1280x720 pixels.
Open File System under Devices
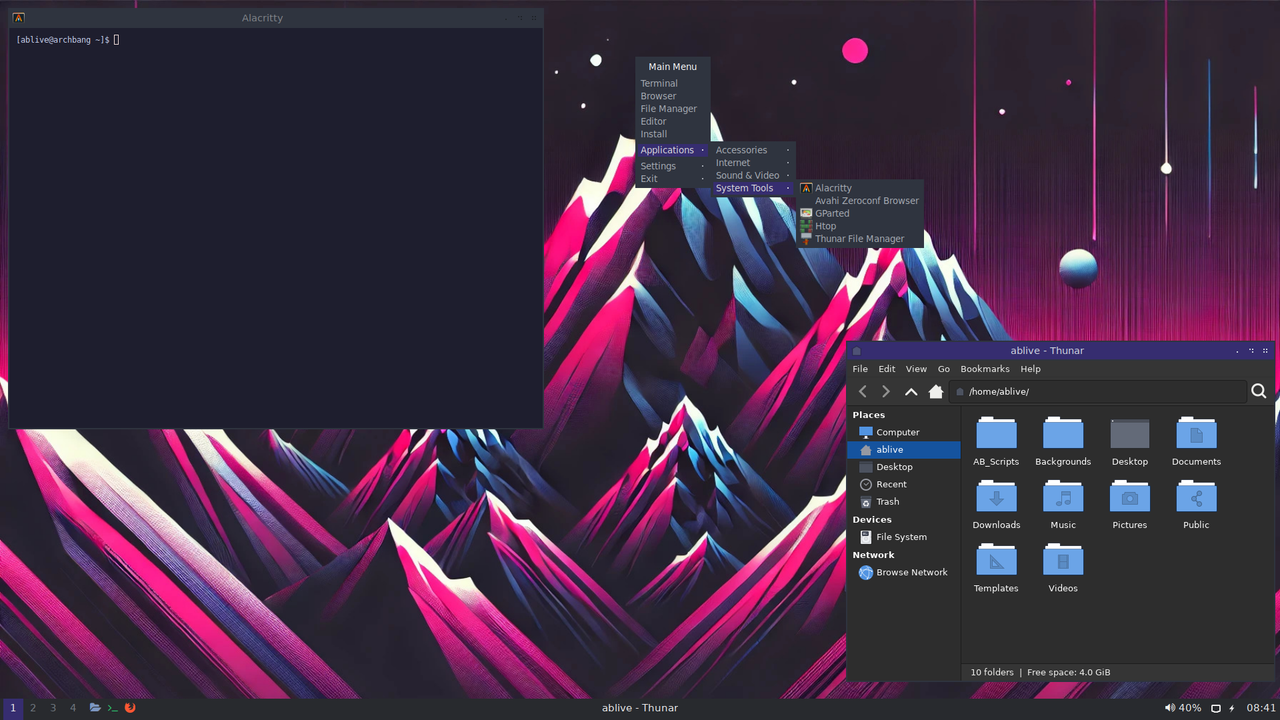903,537
